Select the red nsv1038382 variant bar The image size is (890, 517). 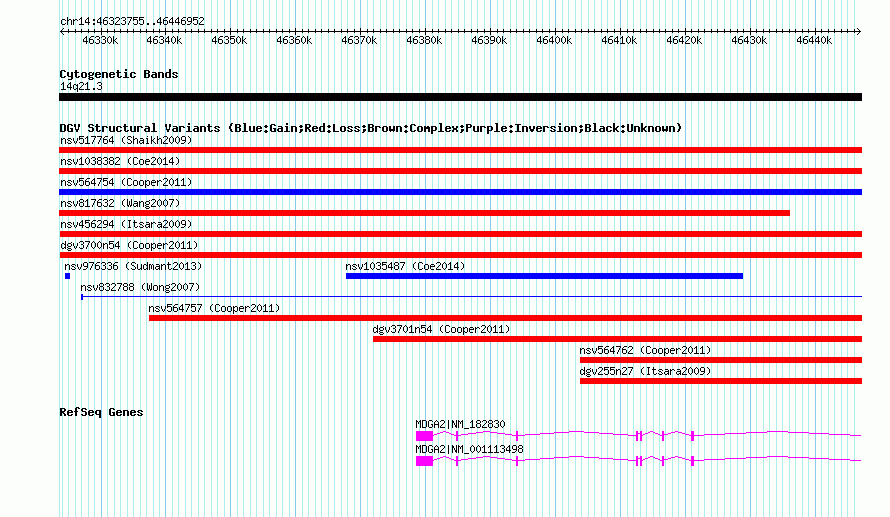[460, 171]
